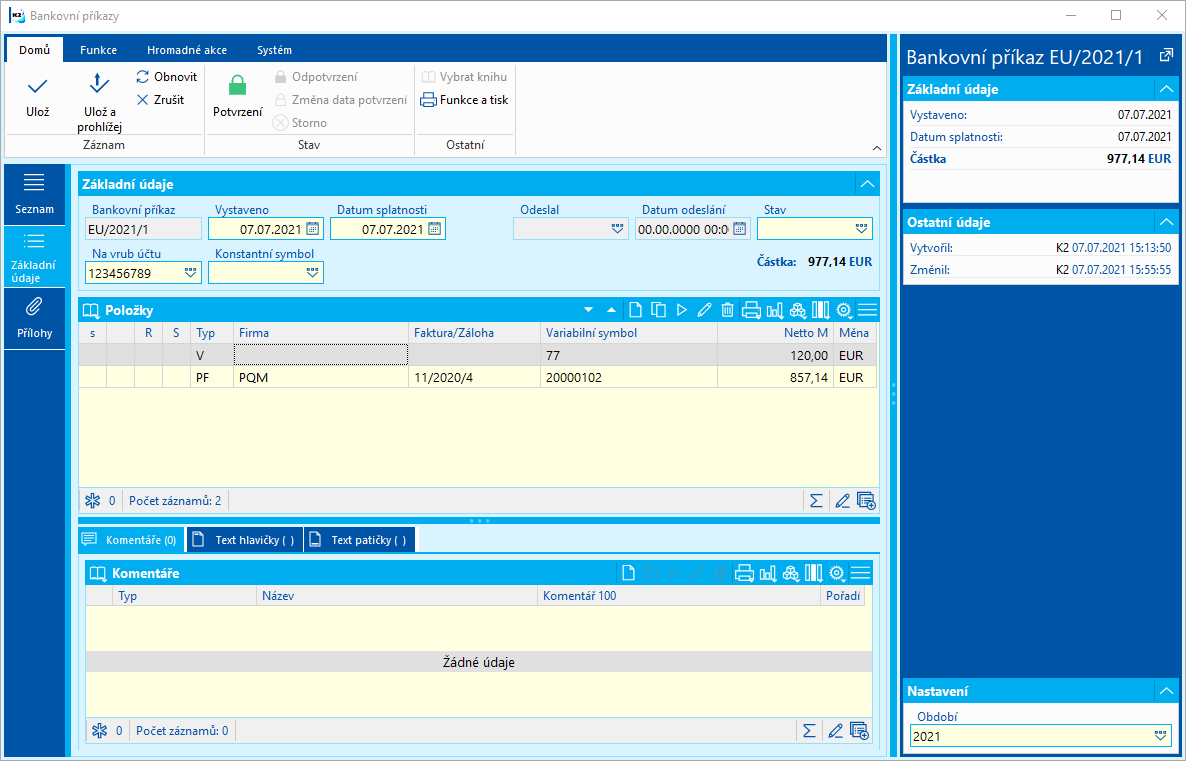Click the printer icon in Položky toolbar
The width and height of the screenshot is (1186, 761).
[x=751, y=310]
